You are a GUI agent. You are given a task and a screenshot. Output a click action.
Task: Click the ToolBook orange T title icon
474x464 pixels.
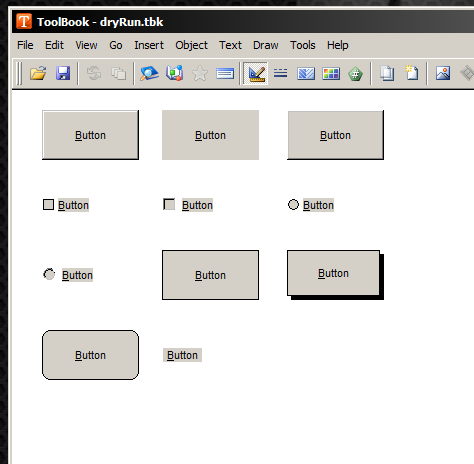click(x=24, y=21)
